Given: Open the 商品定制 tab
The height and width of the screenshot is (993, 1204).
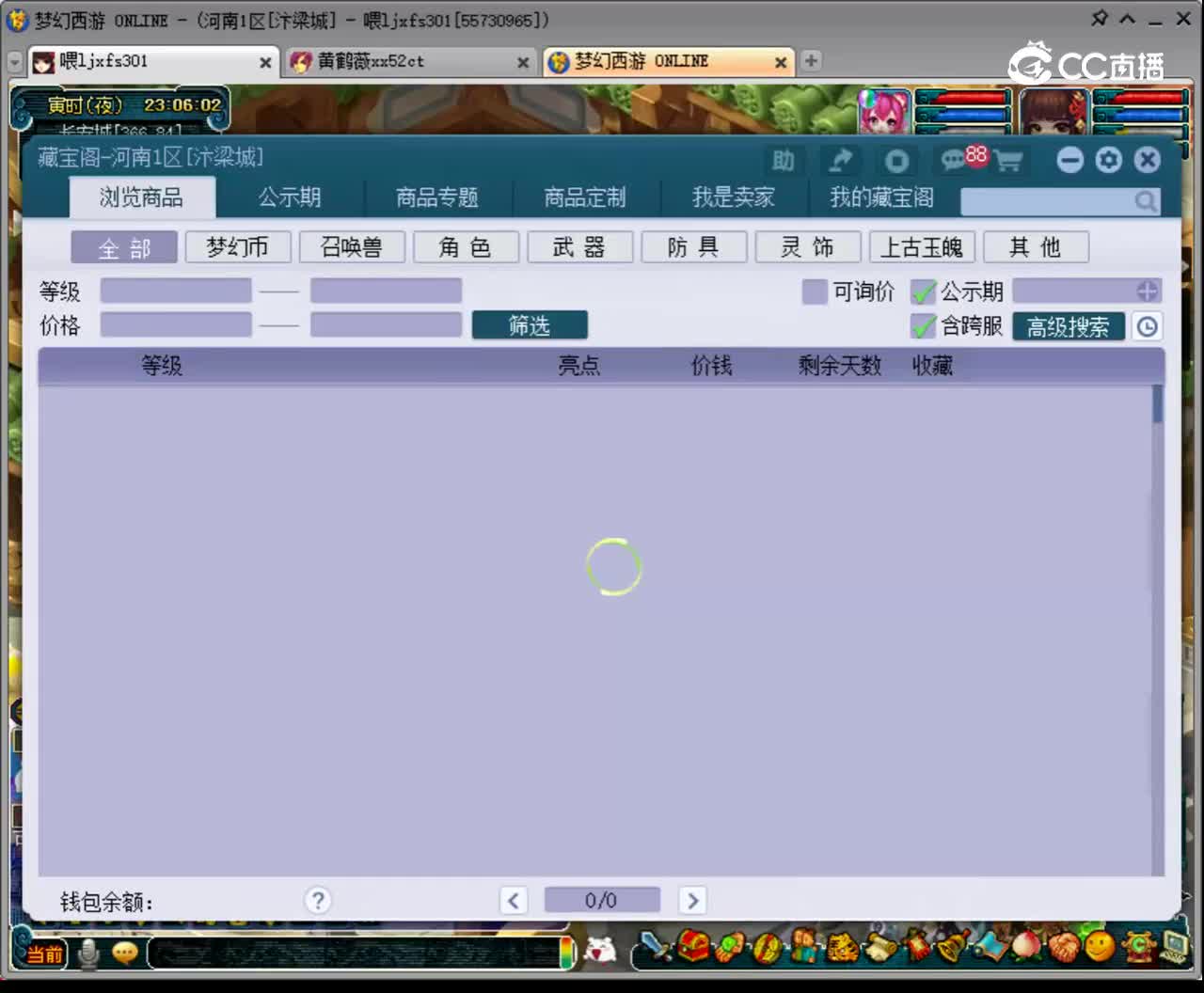Looking at the screenshot, I should 585,197.
